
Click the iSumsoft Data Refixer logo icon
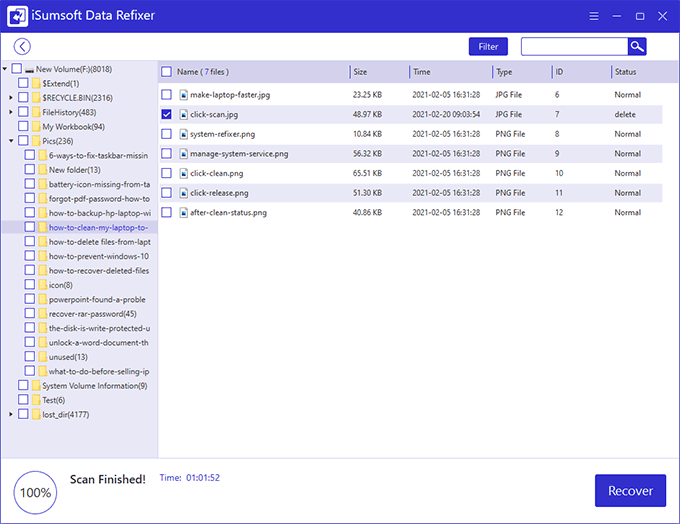(x=17, y=16)
